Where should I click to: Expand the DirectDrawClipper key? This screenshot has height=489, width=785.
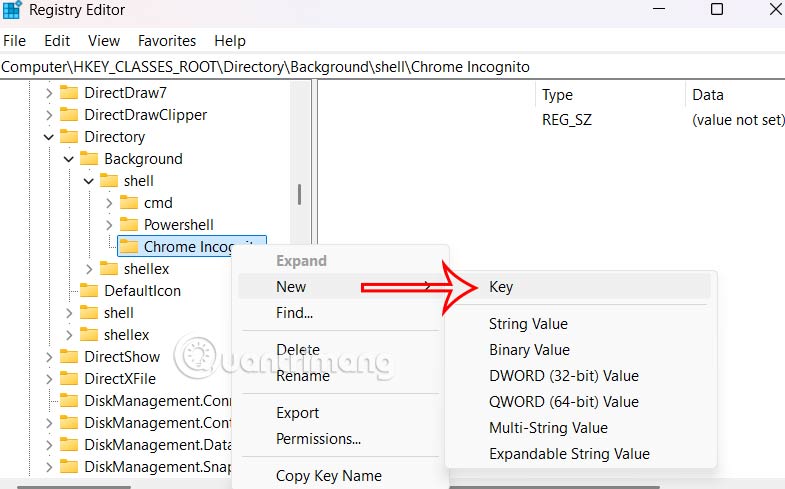49,115
